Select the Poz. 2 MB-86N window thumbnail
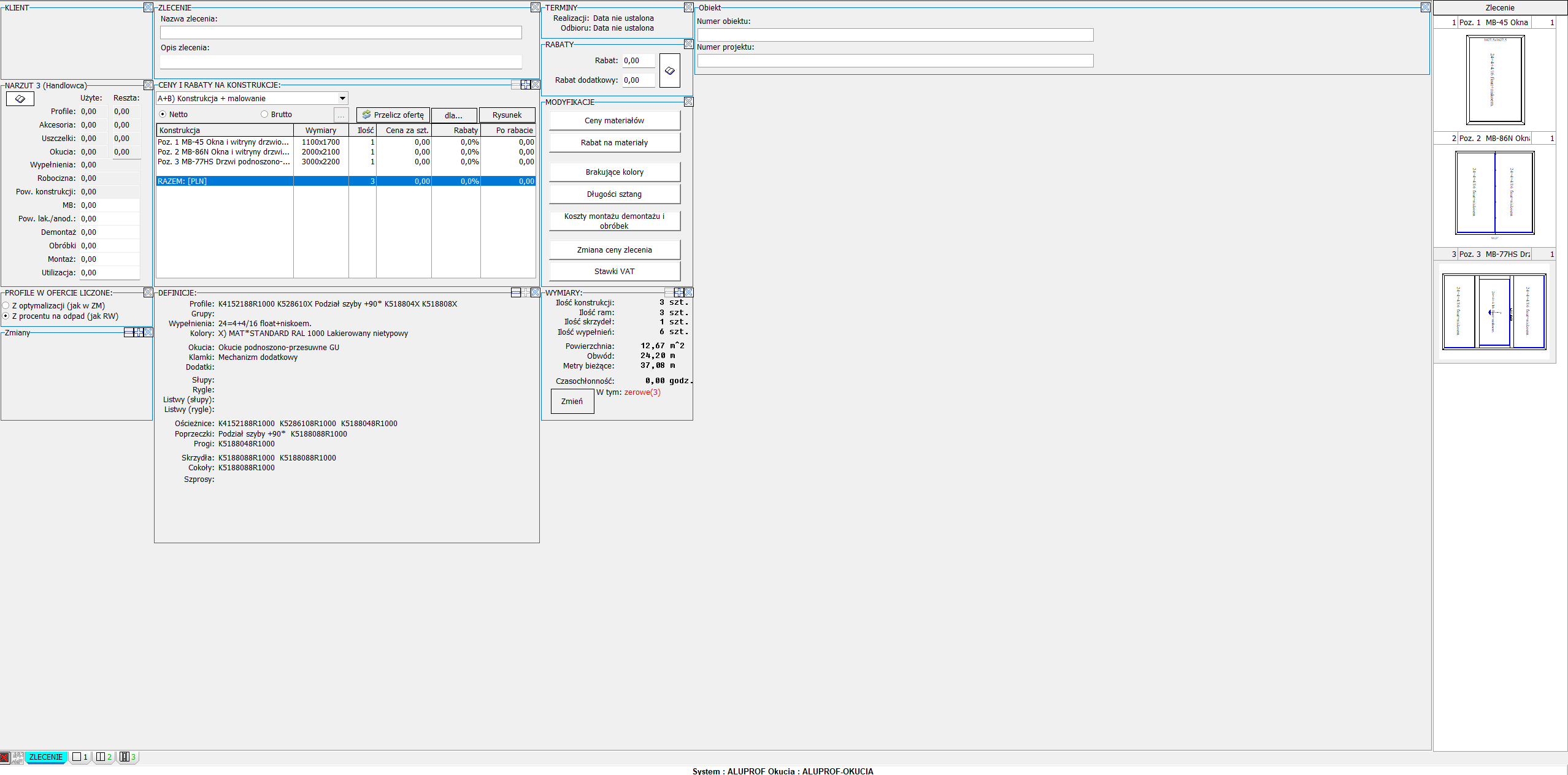This screenshot has width=1568, height=775. pyautogui.click(x=1494, y=193)
